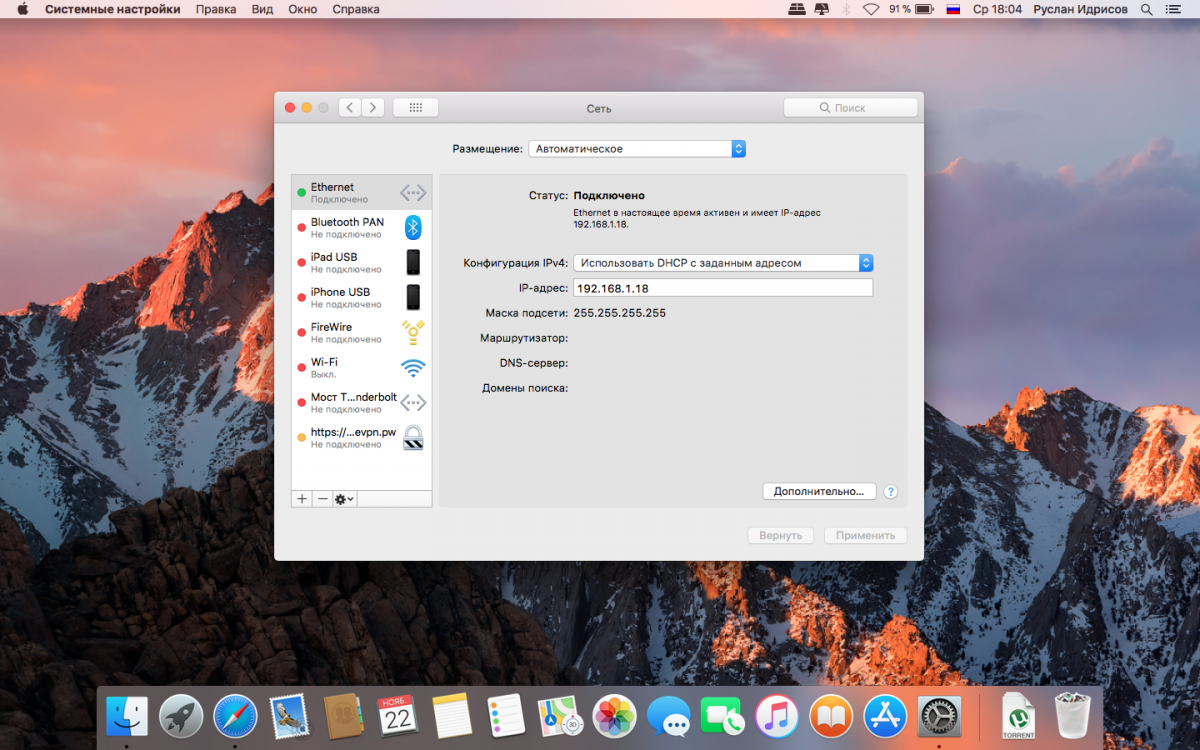The height and width of the screenshot is (750, 1200).
Task: Click the back navigation arrow
Action: [350, 108]
